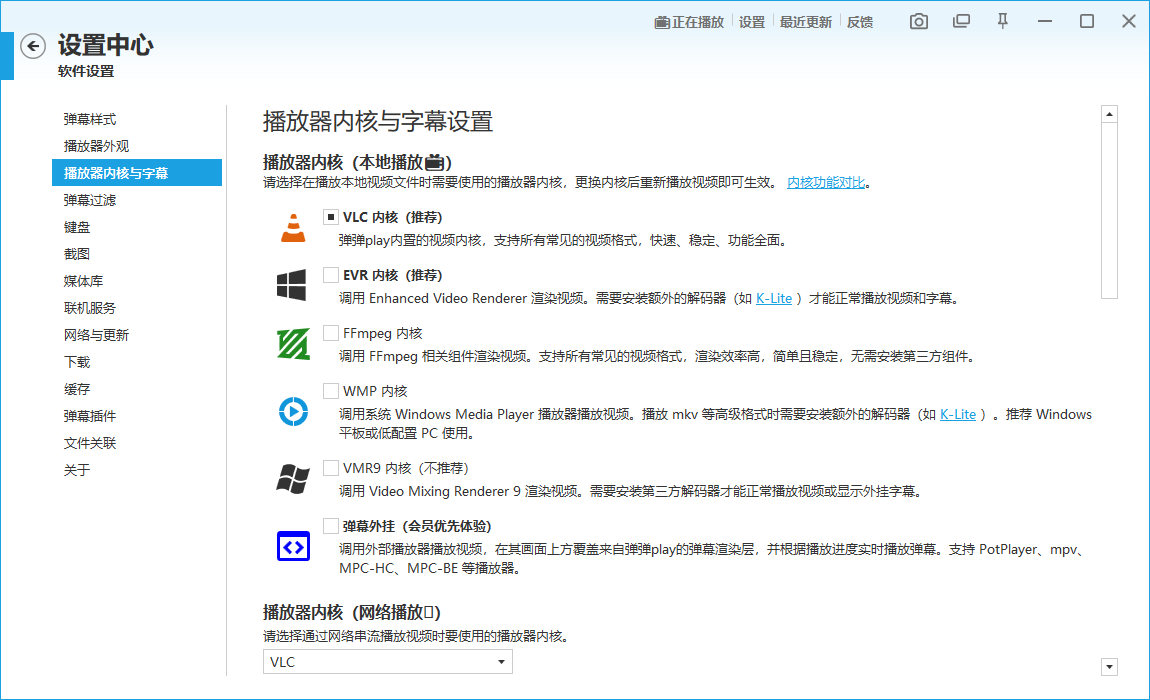This screenshot has height=700, width=1150.
Task: Click the WMP kernel play icon
Action: (292, 410)
